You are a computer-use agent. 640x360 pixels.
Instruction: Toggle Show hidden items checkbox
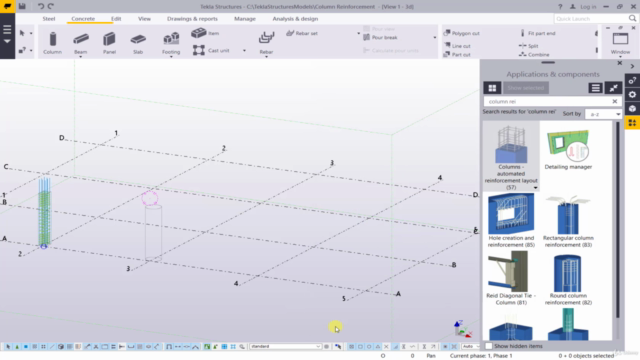pyautogui.click(x=489, y=346)
